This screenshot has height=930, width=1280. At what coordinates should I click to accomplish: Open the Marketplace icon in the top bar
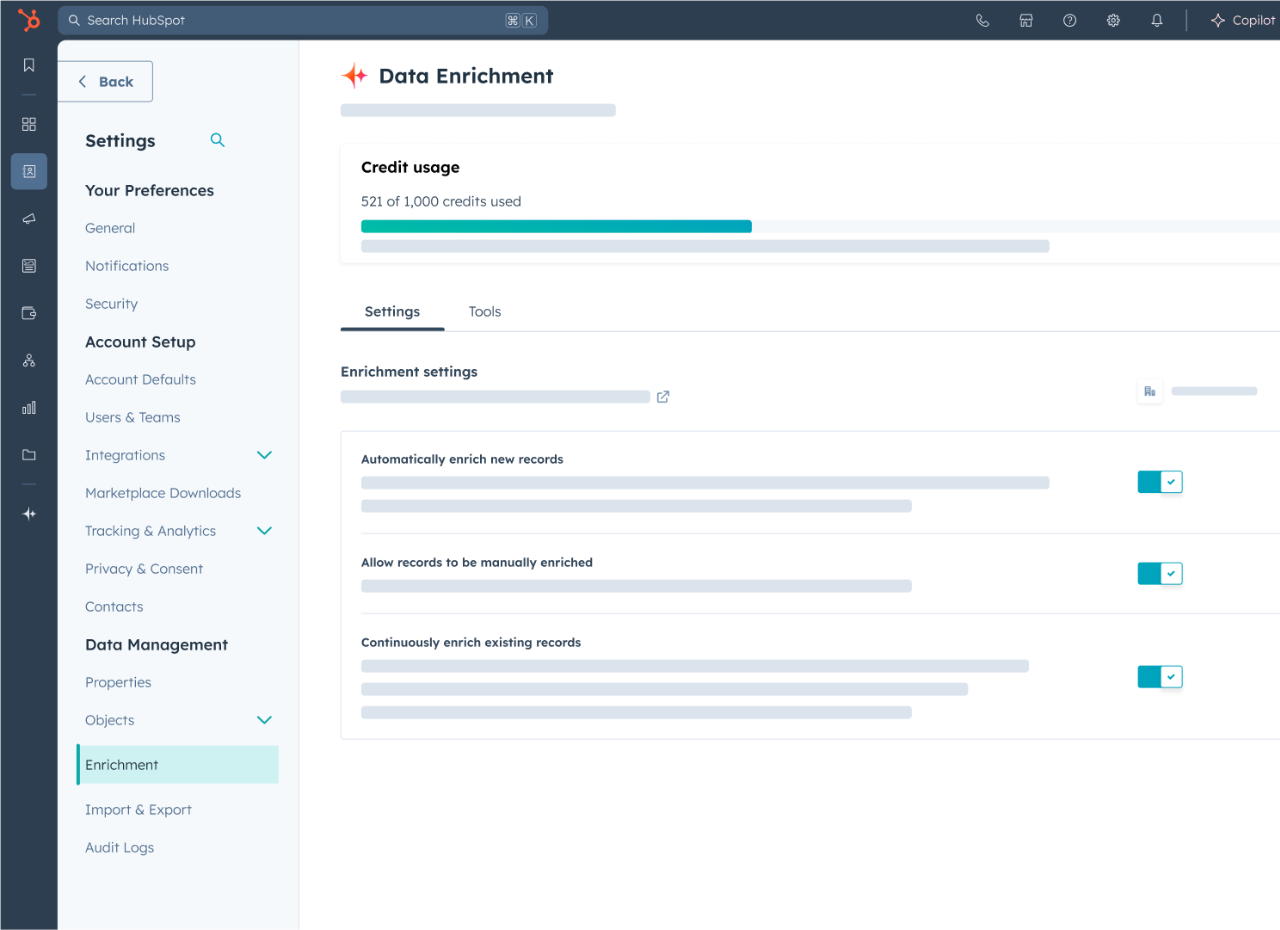(x=1026, y=20)
